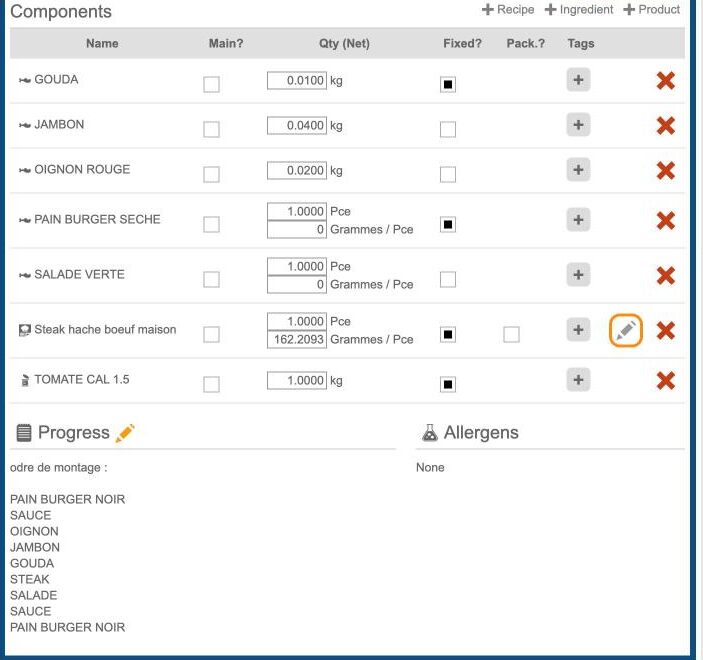This screenshot has width=703, height=660.
Task: Click the Allergens flask icon
Action: (x=430, y=433)
